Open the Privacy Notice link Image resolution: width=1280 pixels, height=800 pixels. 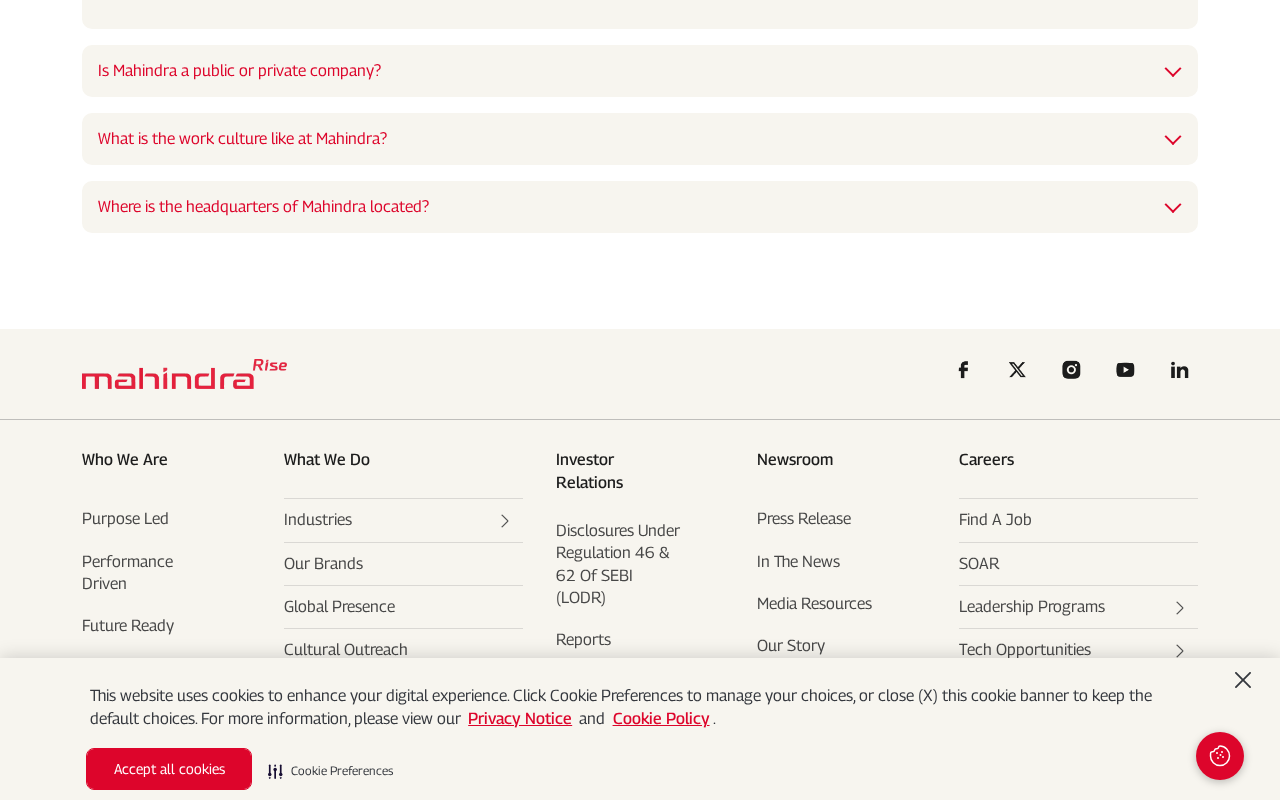[x=520, y=718]
